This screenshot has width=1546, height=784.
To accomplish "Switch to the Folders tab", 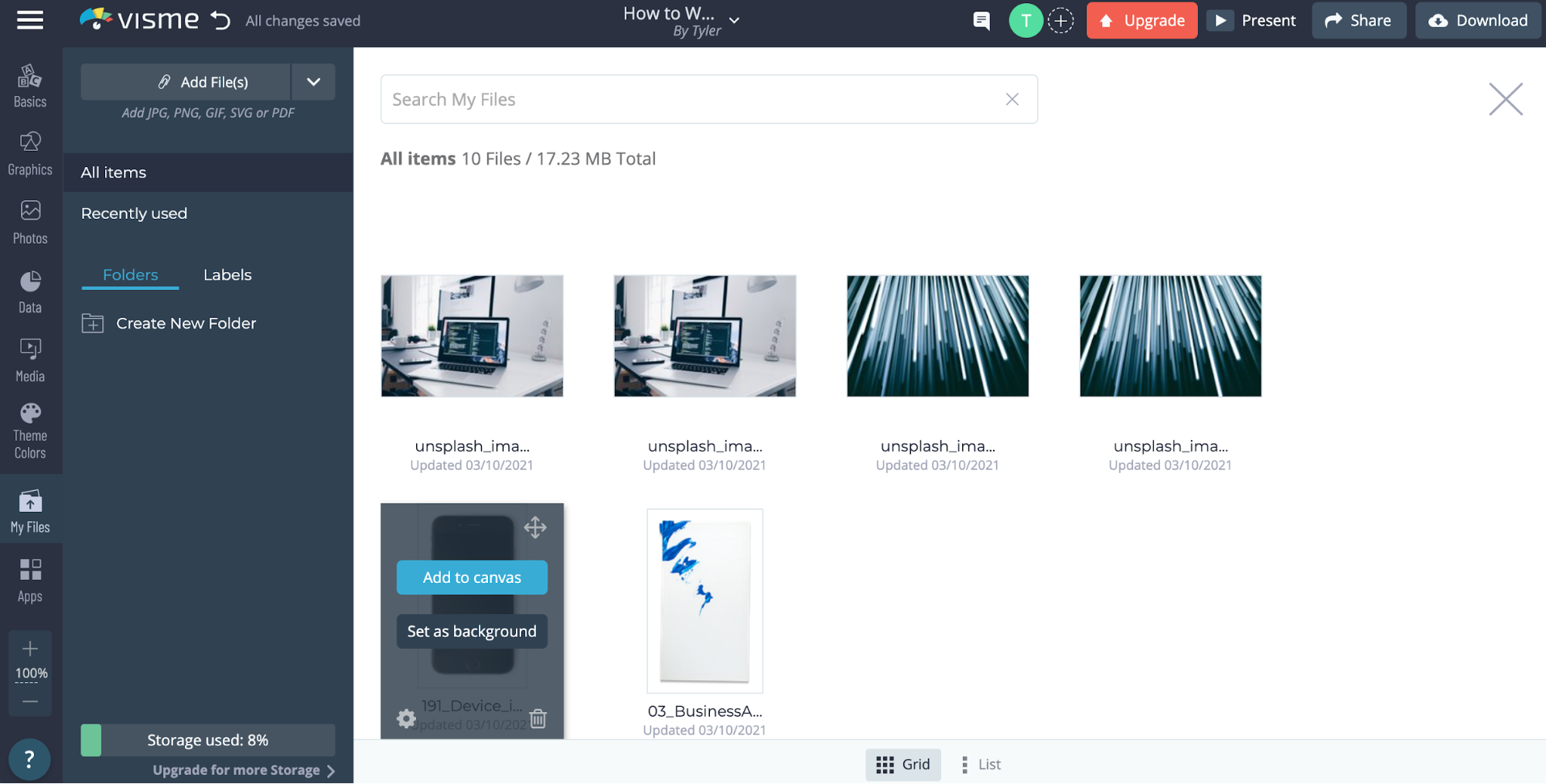I will click(130, 275).
